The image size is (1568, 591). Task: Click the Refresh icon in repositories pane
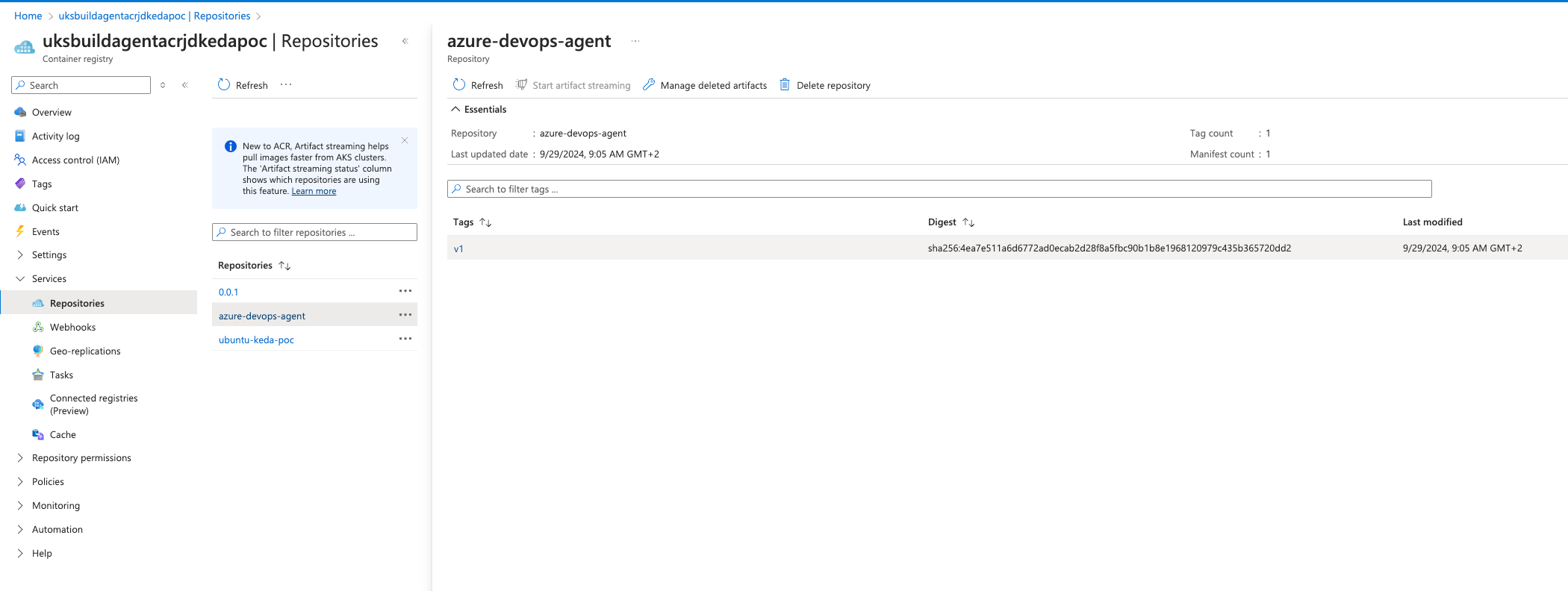click(224, 85)
